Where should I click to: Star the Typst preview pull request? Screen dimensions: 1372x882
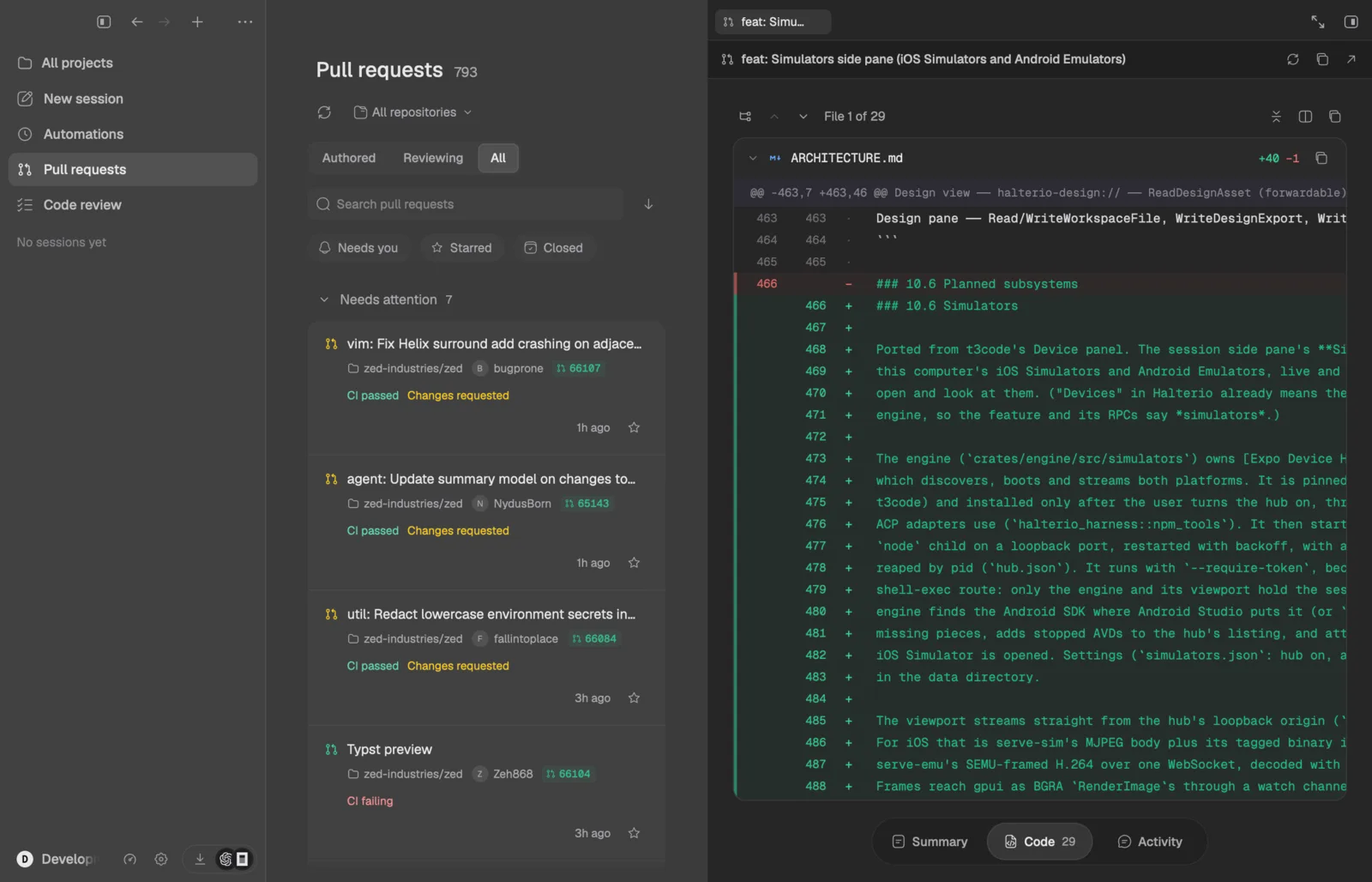pyautogui.click(x=634, y=833)
